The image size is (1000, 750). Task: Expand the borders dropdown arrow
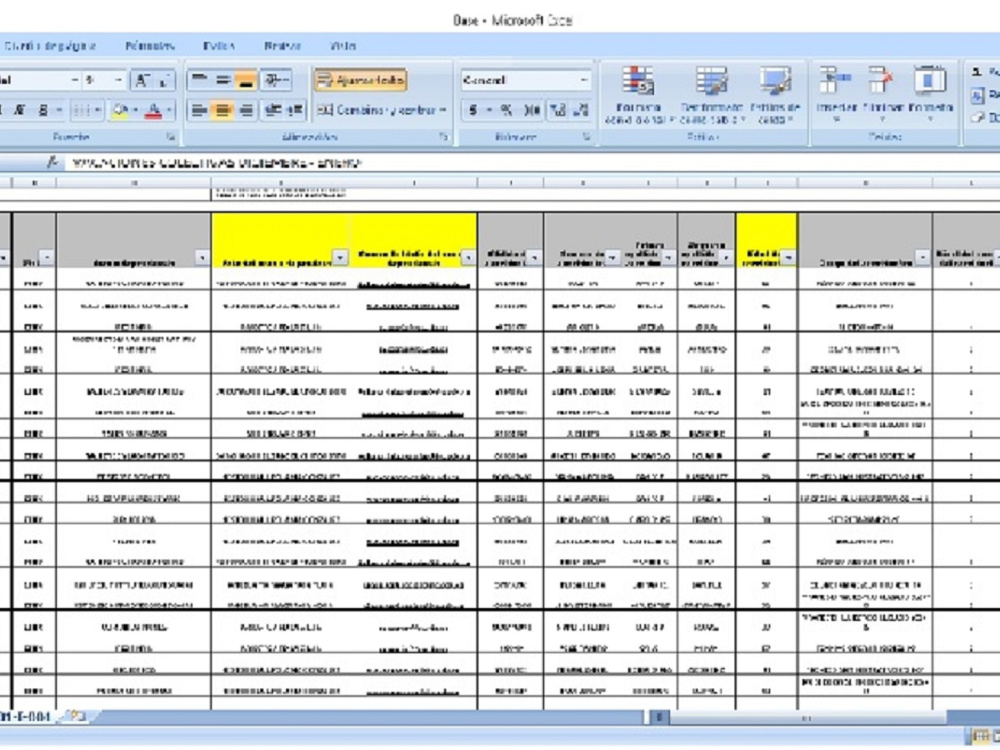pyautogui.click(x=97, y=110)
